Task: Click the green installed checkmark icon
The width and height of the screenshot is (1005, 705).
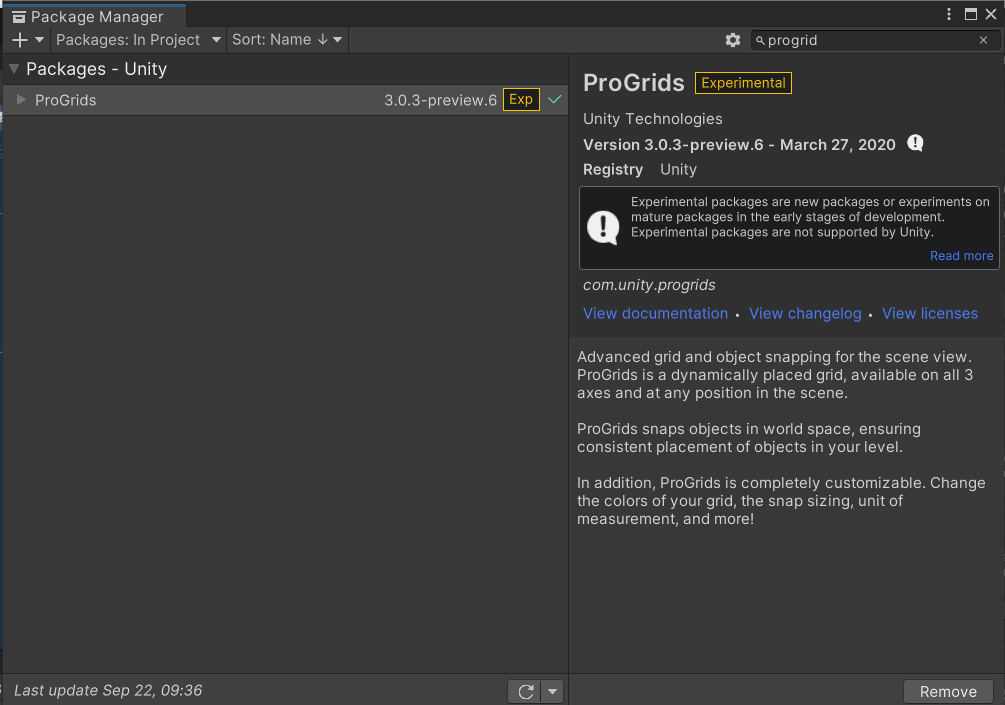Action: 554,99
